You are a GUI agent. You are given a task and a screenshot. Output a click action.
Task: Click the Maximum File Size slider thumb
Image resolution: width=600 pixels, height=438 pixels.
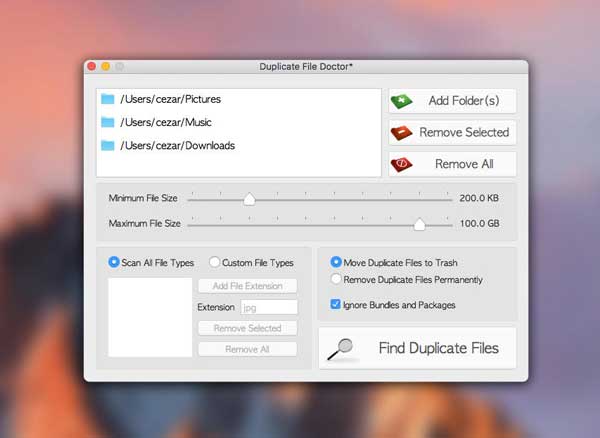[x=419, y=224]
